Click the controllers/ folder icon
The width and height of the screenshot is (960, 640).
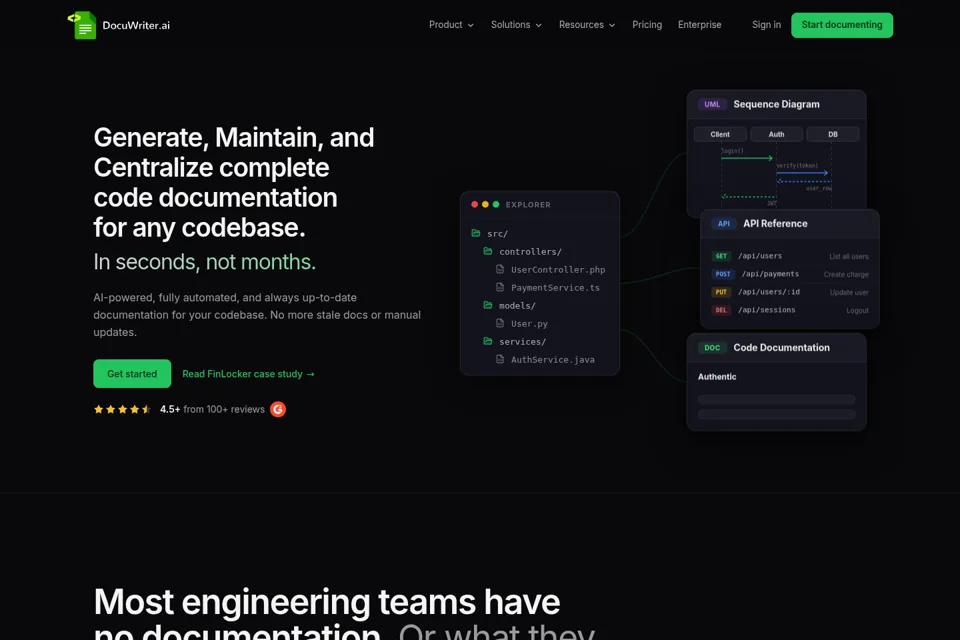488,251
